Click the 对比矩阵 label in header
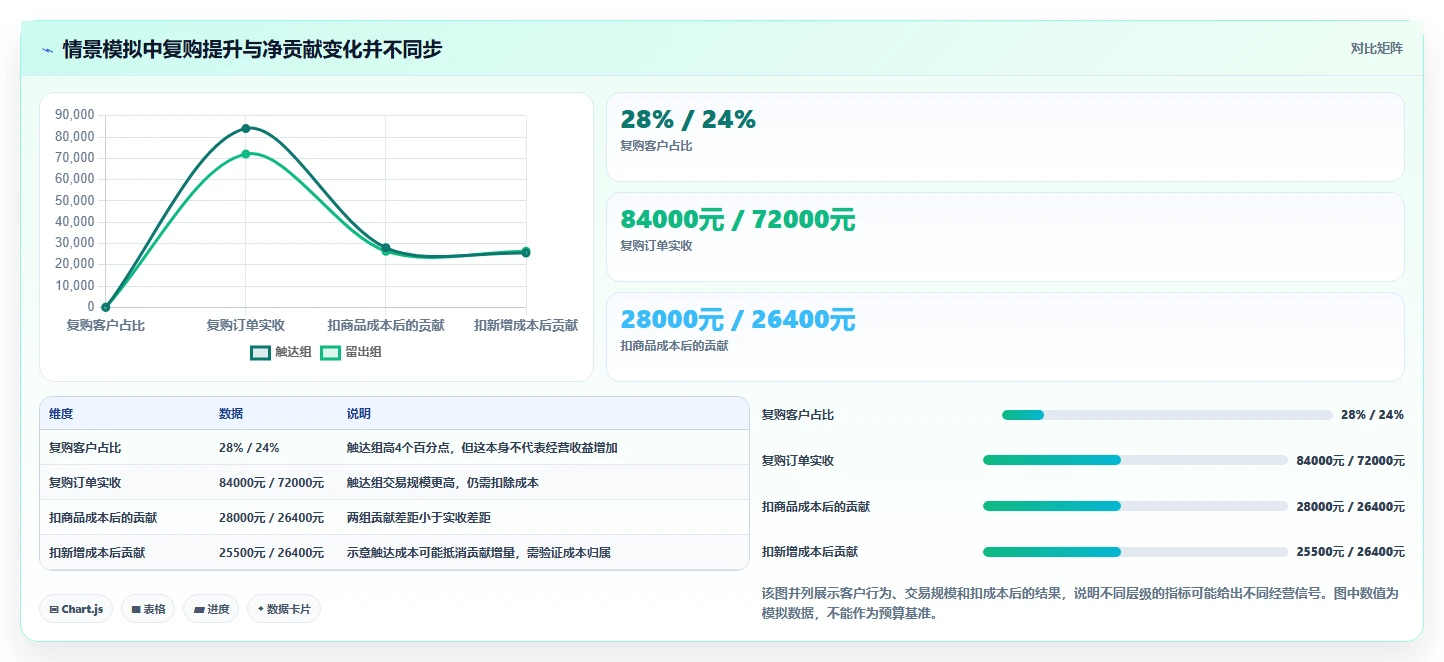The image size is (1444, 662). [1376, 48]
